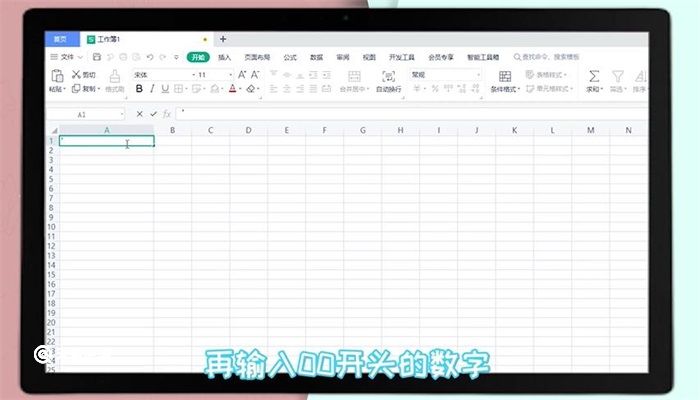Viewport: 700px width, 400px height.
Task: Click the percent style icon
Action: [435, 89]
